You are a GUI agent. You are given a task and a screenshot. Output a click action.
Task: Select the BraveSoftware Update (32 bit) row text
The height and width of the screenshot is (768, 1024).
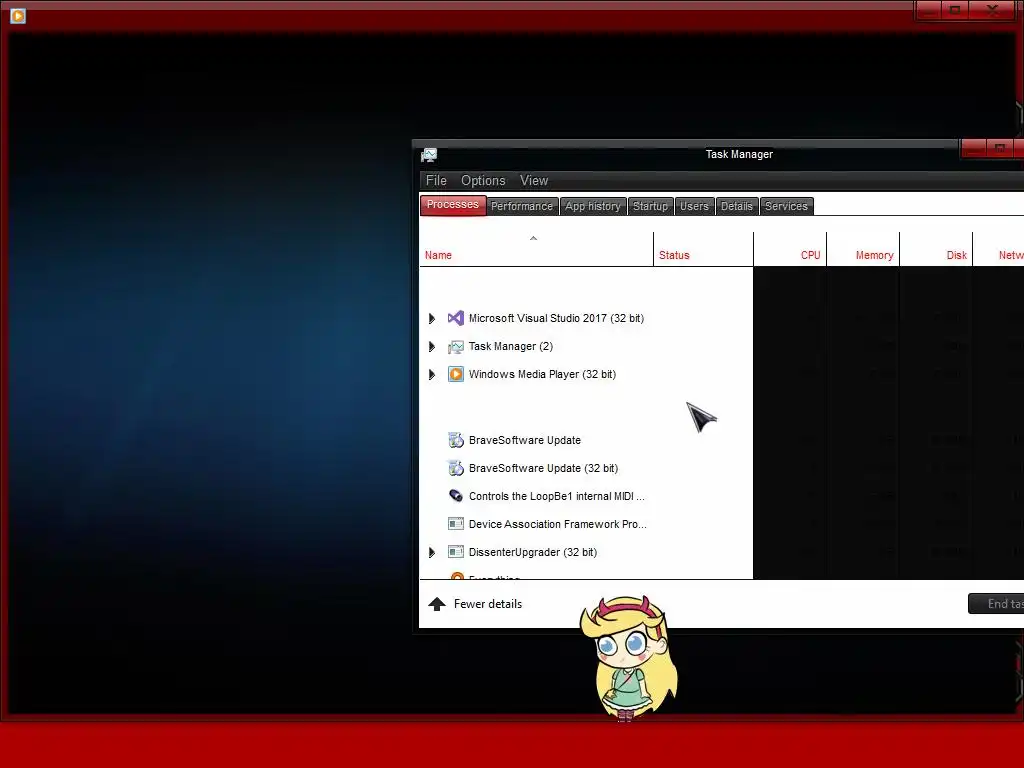[x=543, y=468]
